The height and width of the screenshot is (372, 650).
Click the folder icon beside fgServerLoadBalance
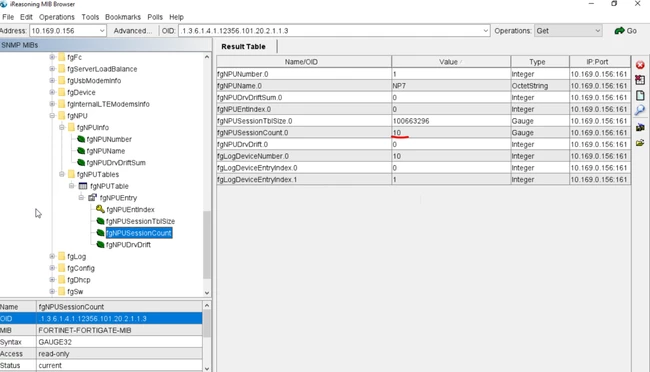click(x=62, y=69)
